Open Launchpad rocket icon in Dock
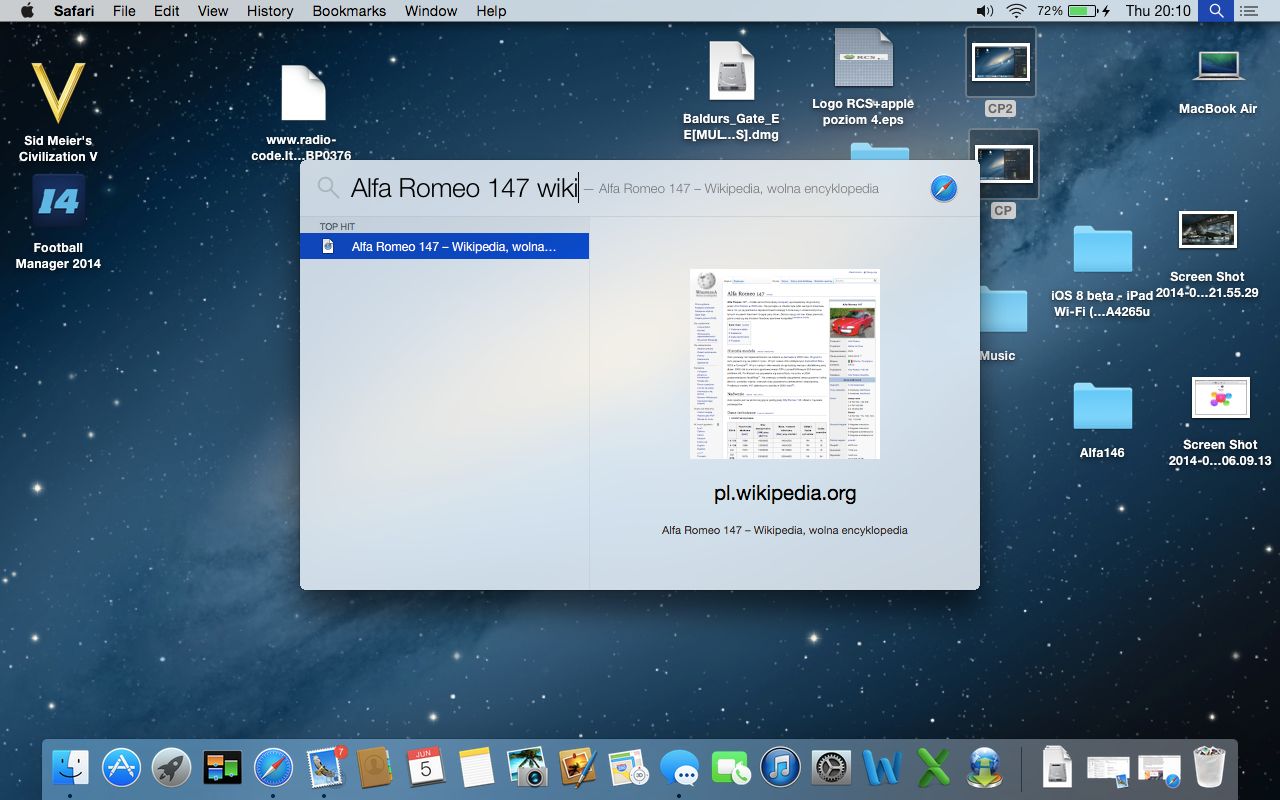This screenshot has width=1280, height=800. click(172, 768)
